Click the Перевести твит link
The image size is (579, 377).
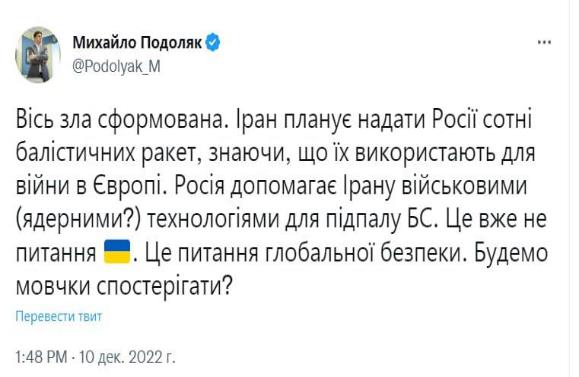(x=59, y=316)
